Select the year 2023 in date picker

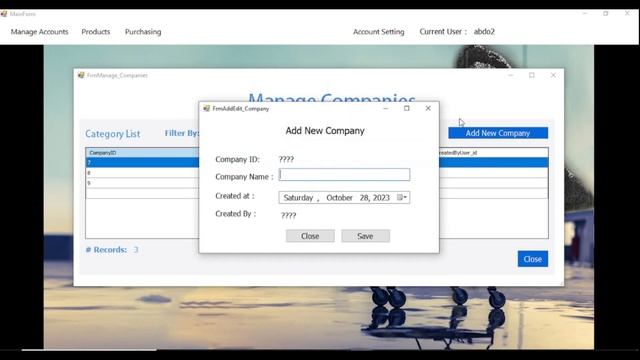(381, 198)
